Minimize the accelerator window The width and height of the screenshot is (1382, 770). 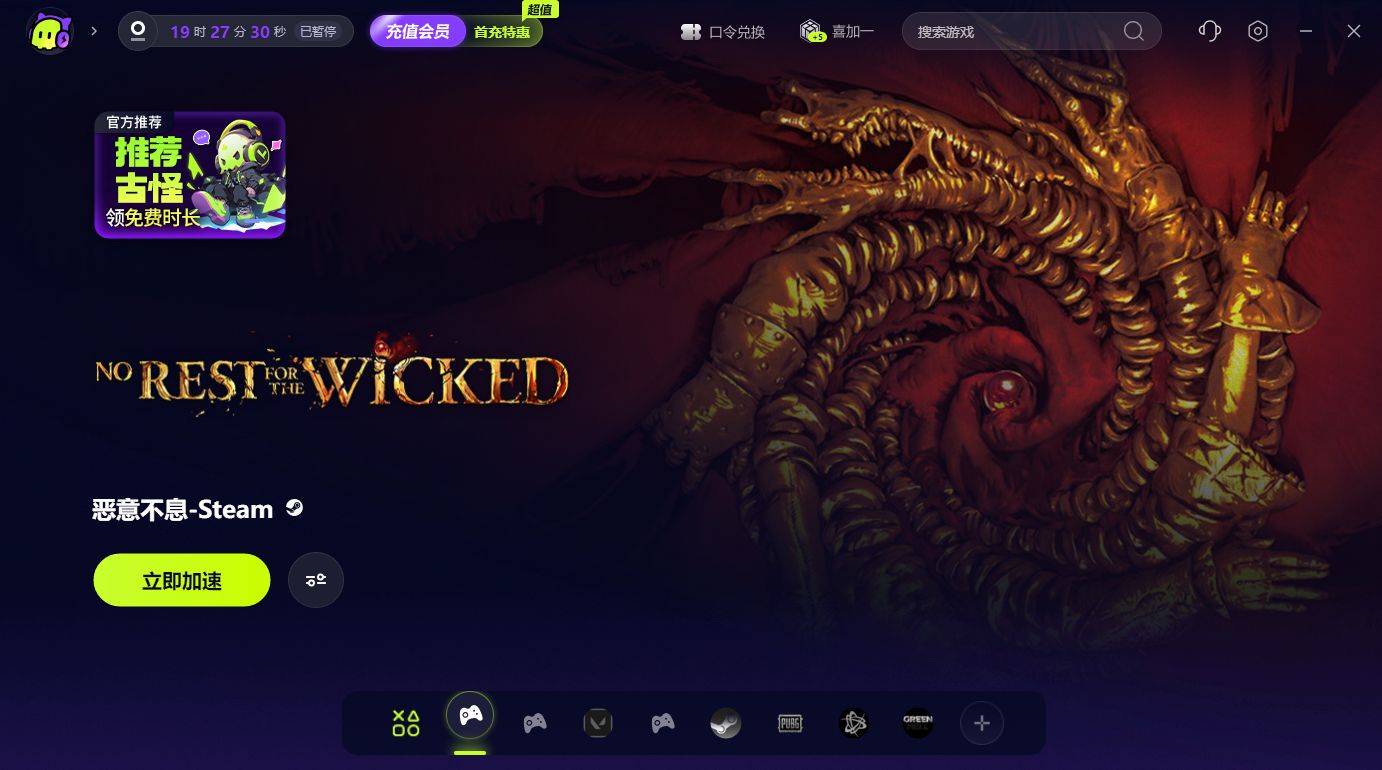[1306, 31]
